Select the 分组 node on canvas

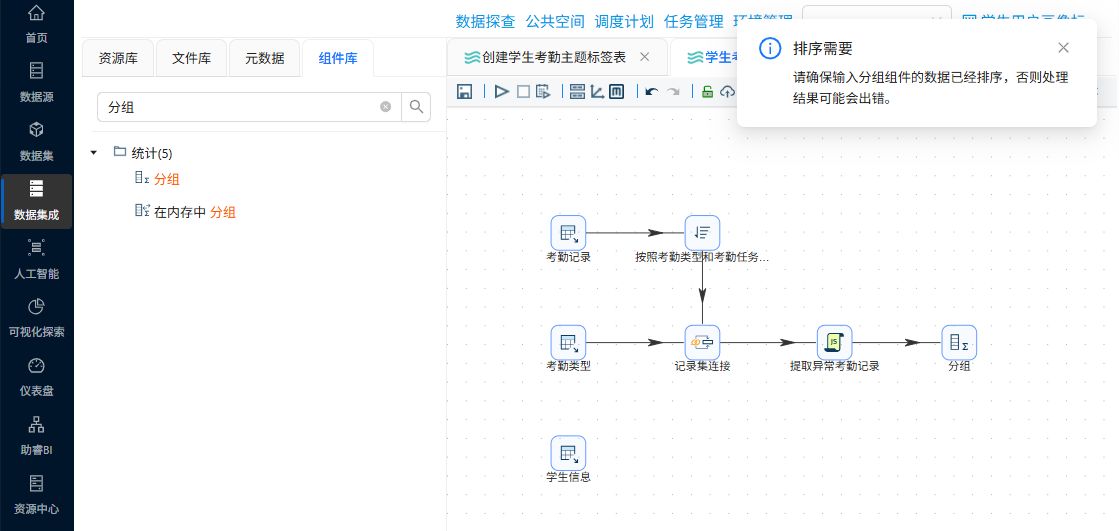coord(959,343)
